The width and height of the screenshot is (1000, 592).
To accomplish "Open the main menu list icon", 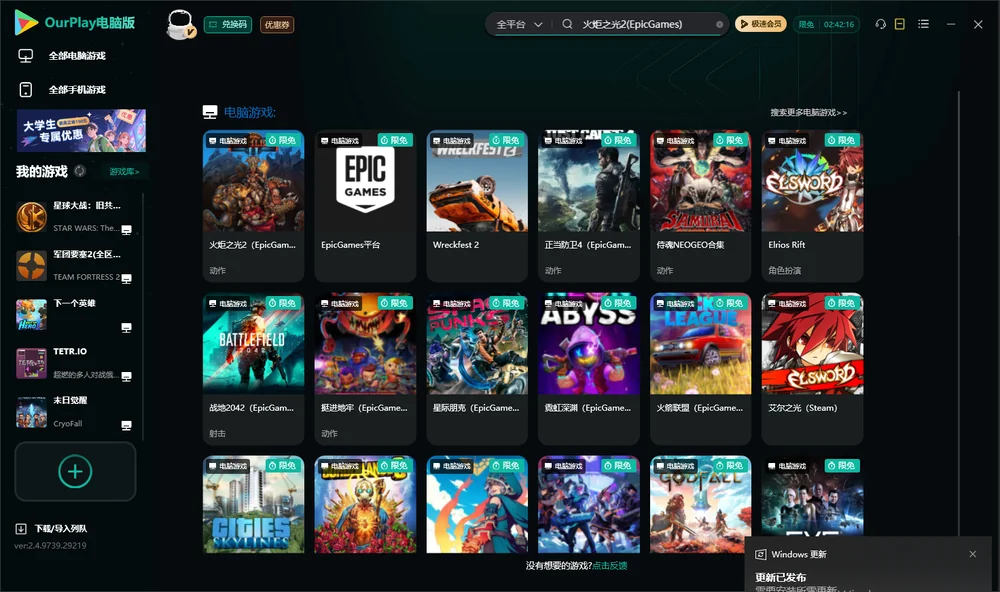I will [923, 24].
